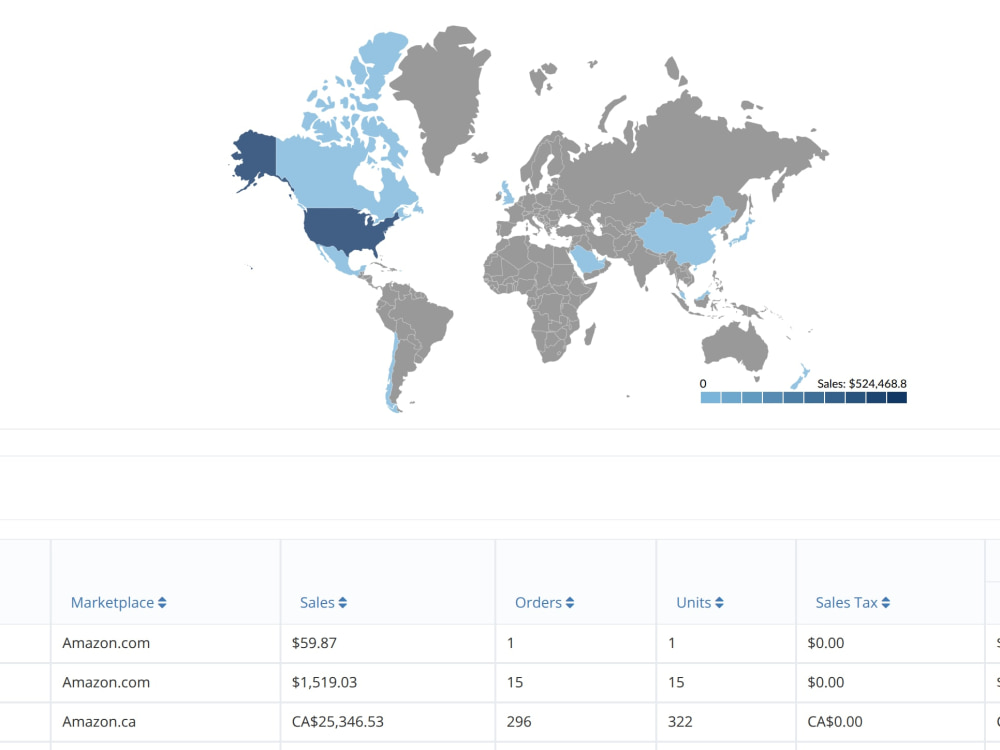Viewport: 1000px width, 750px height.
Task: Click the 'Sales: $524,468.8' legend label
Action: tap(862, 384)
